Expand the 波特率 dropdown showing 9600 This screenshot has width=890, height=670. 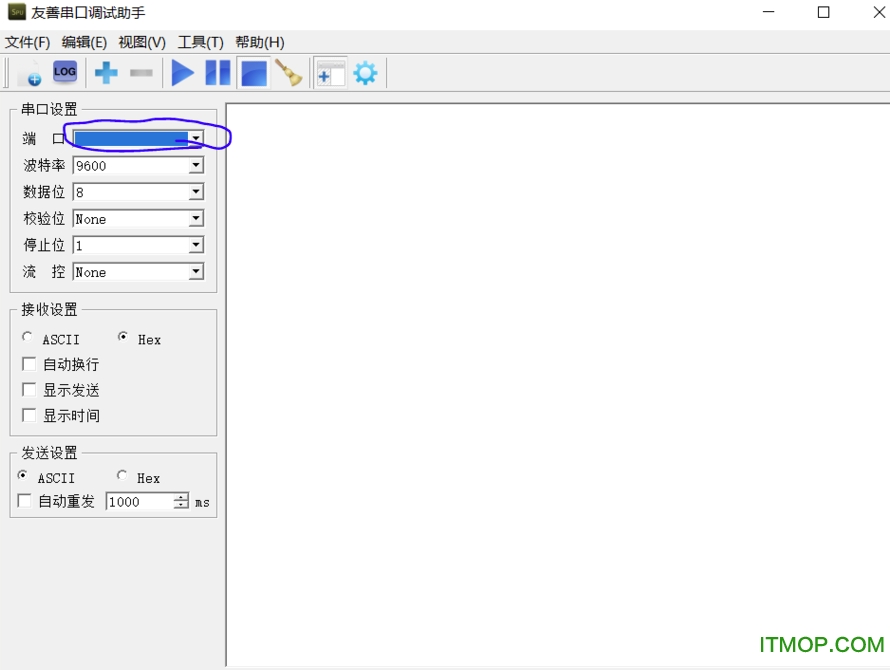coord(196,166)
